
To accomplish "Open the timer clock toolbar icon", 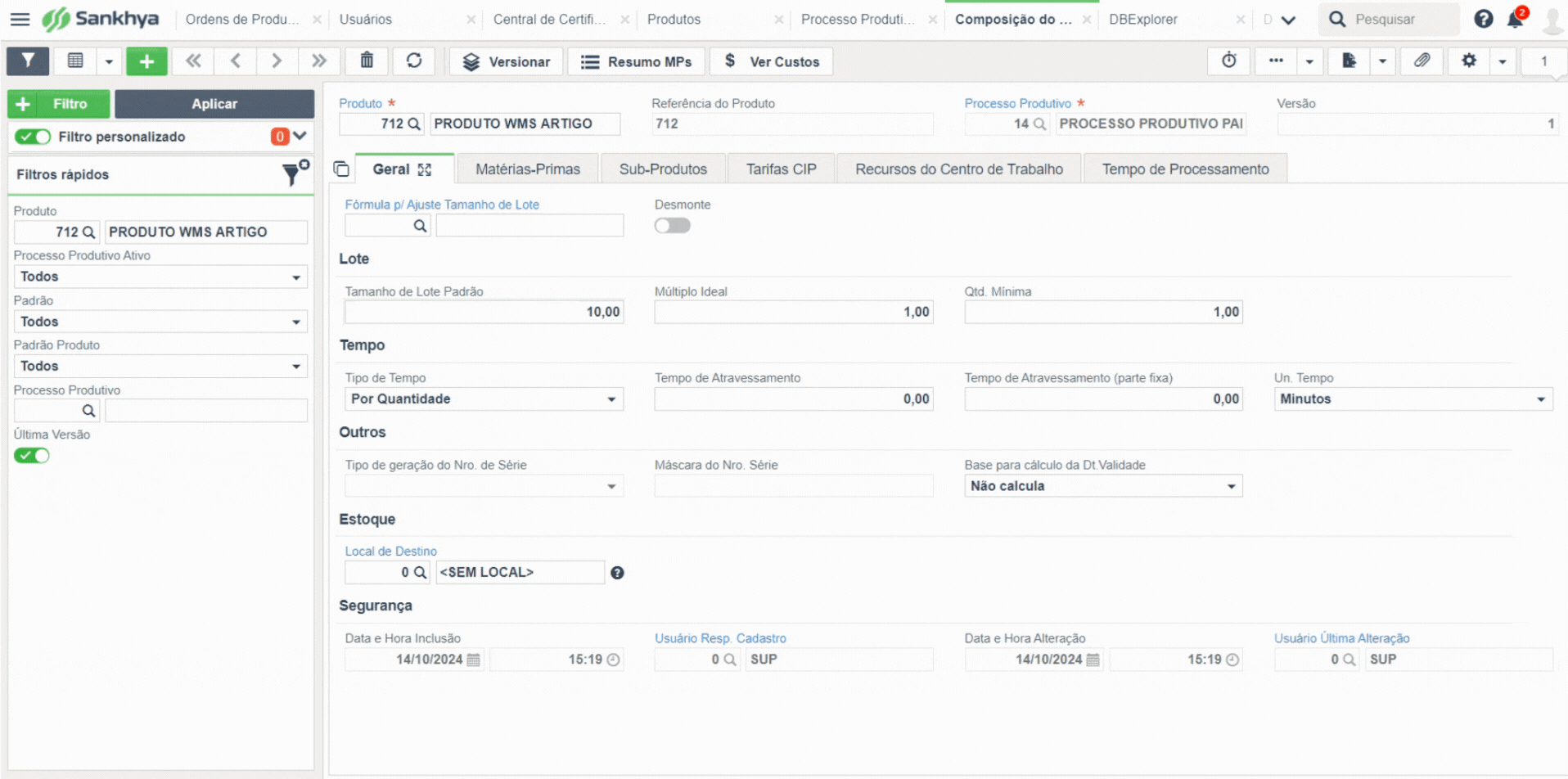I will [x=1229, y=61].
